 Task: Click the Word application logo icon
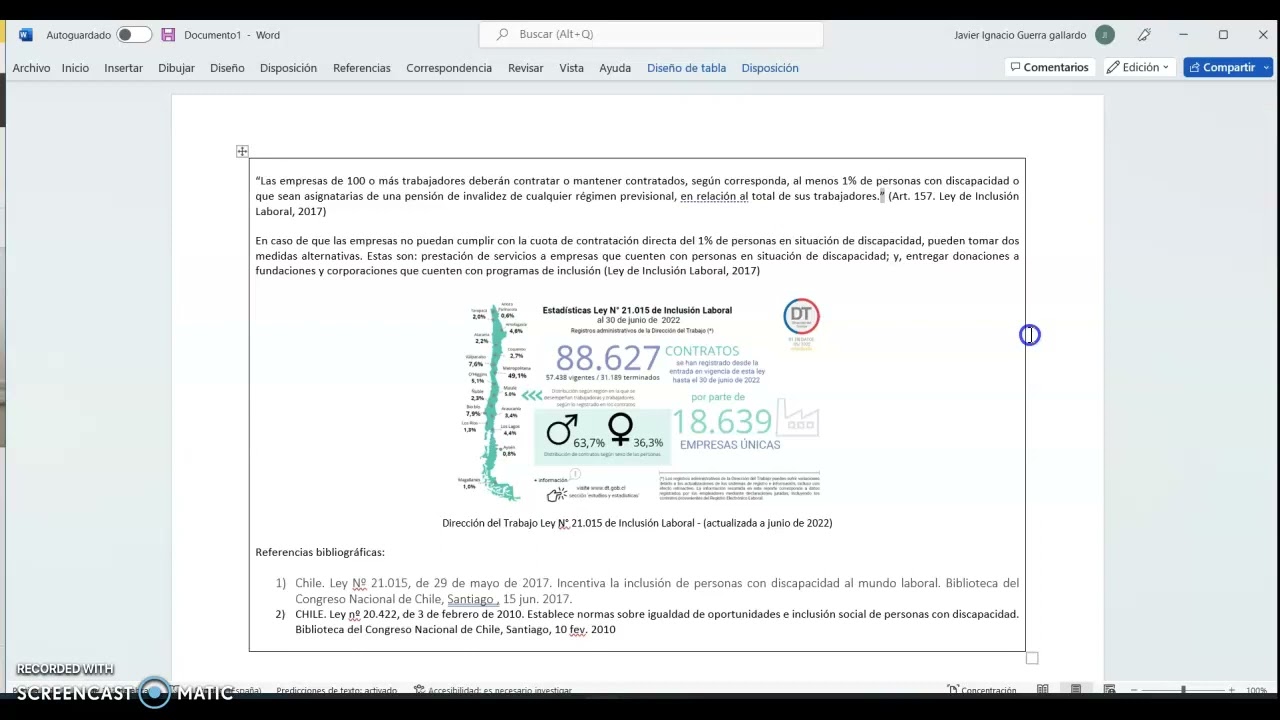(26, 35)
